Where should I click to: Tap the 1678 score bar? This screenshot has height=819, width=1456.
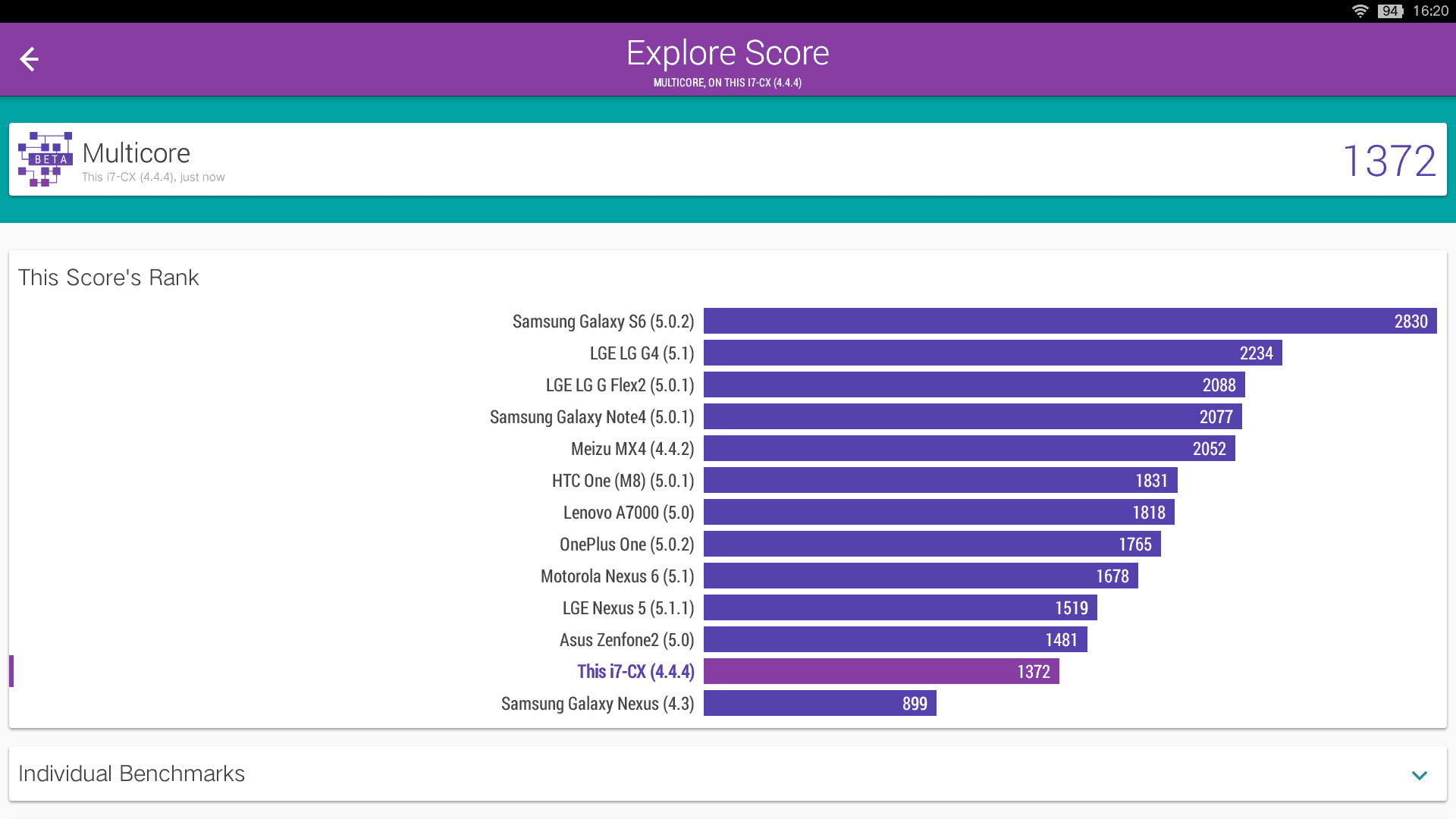(921, 576)
